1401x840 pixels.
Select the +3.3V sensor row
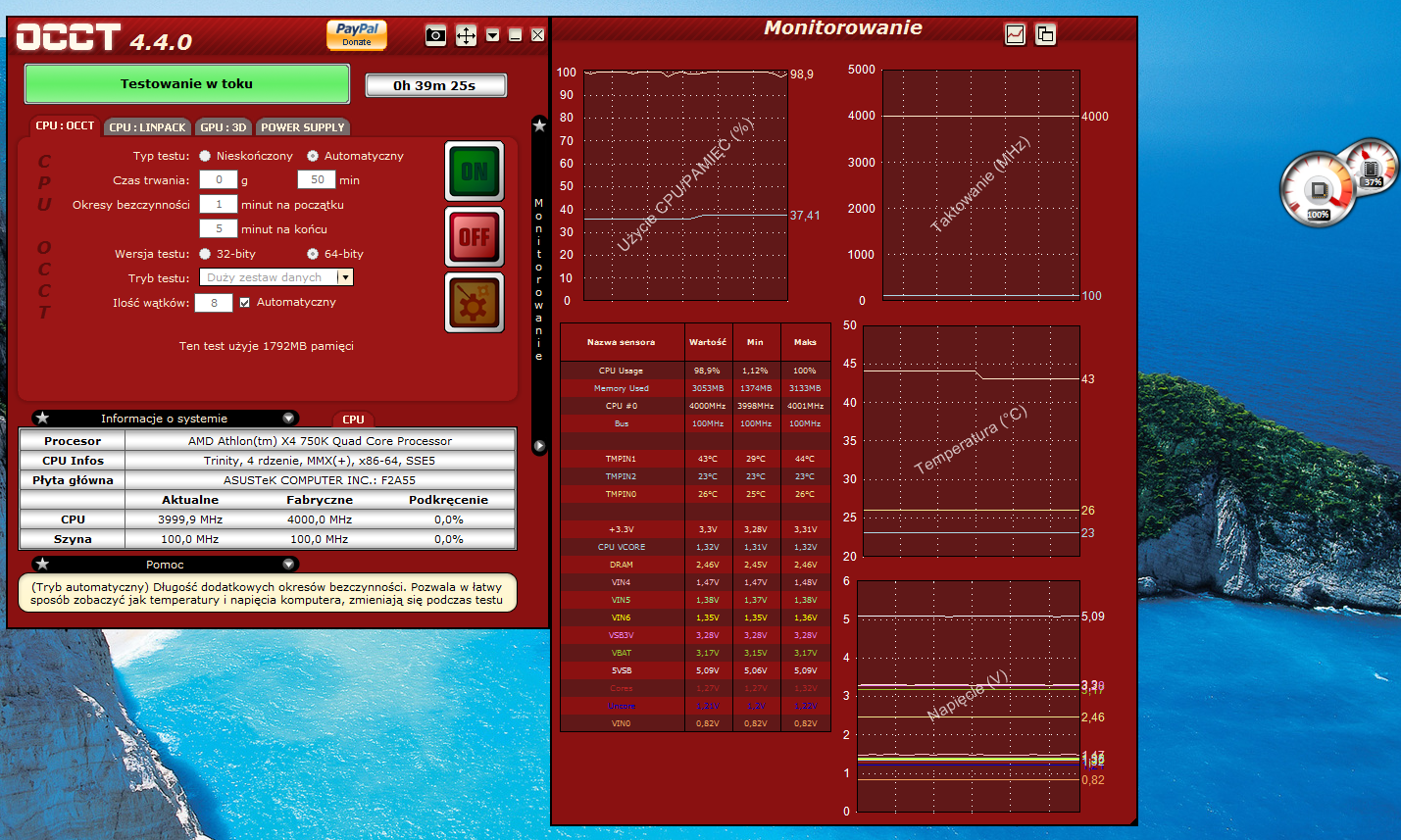coord(695,529)
